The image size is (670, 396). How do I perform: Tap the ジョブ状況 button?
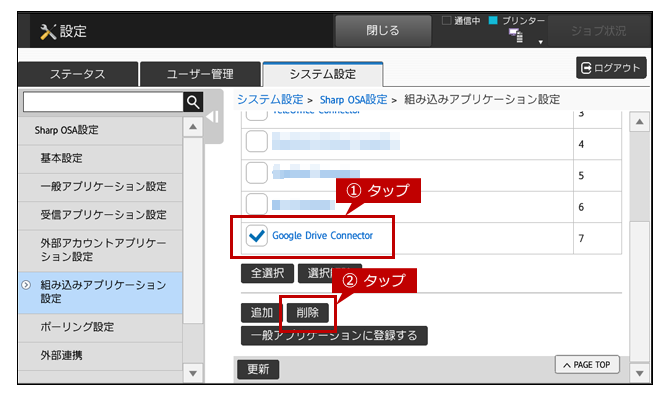coord(598,31)
